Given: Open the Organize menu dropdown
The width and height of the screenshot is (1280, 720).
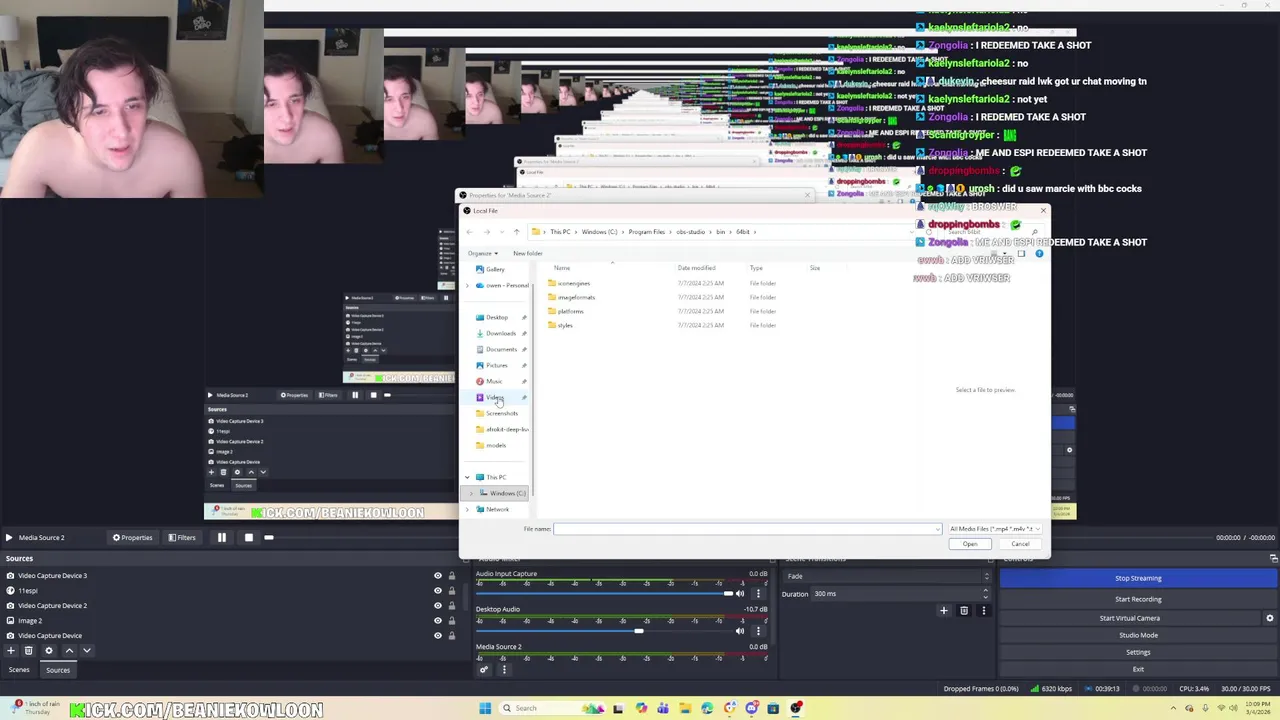Looking at the screenshot, I should (x=482, y=253).
